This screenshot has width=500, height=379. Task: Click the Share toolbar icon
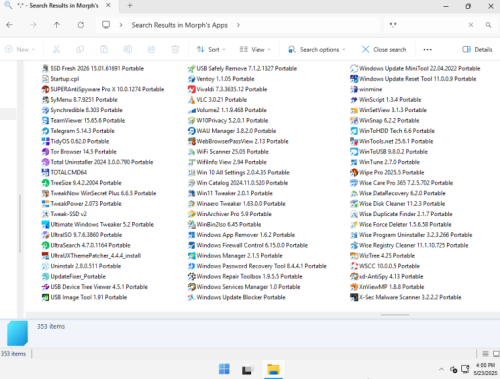pos(151,49)
